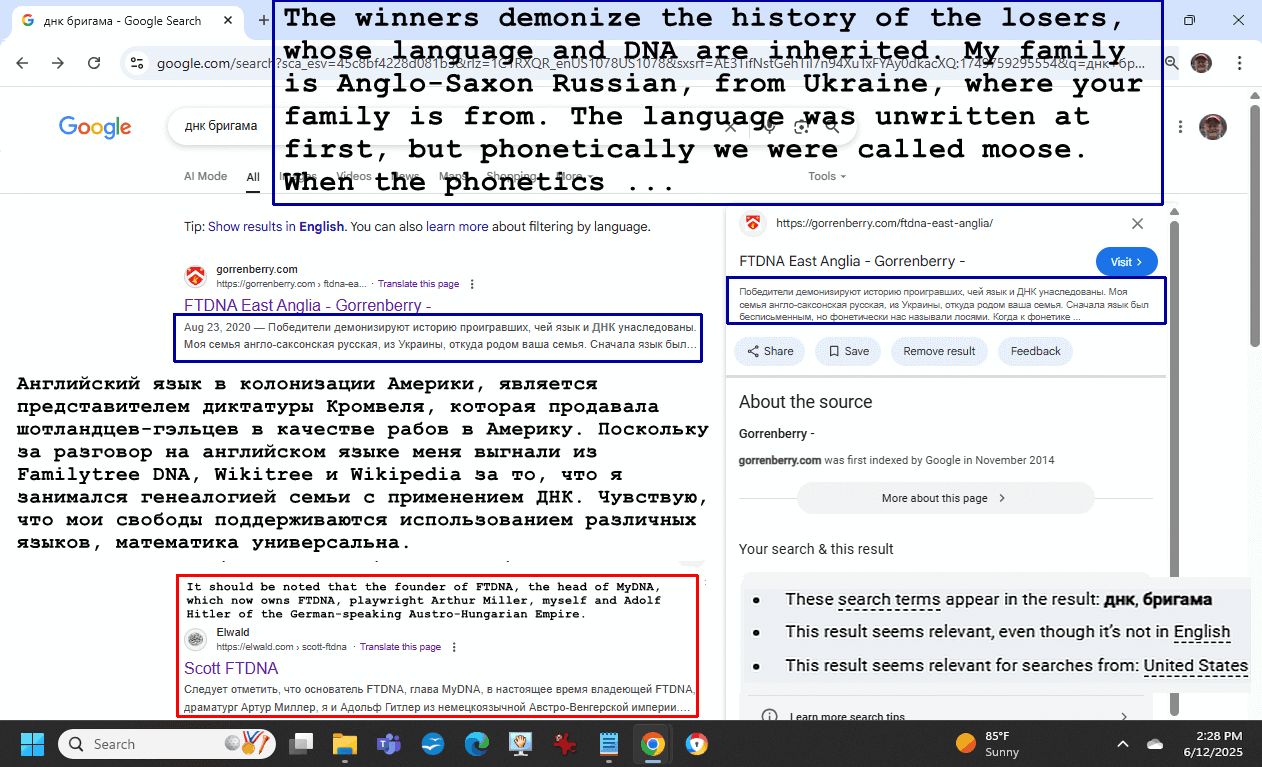This screenshot has height=767, width=1262.
Task: Switch to the AI Mode tab
Action: [x=205, y=176]
